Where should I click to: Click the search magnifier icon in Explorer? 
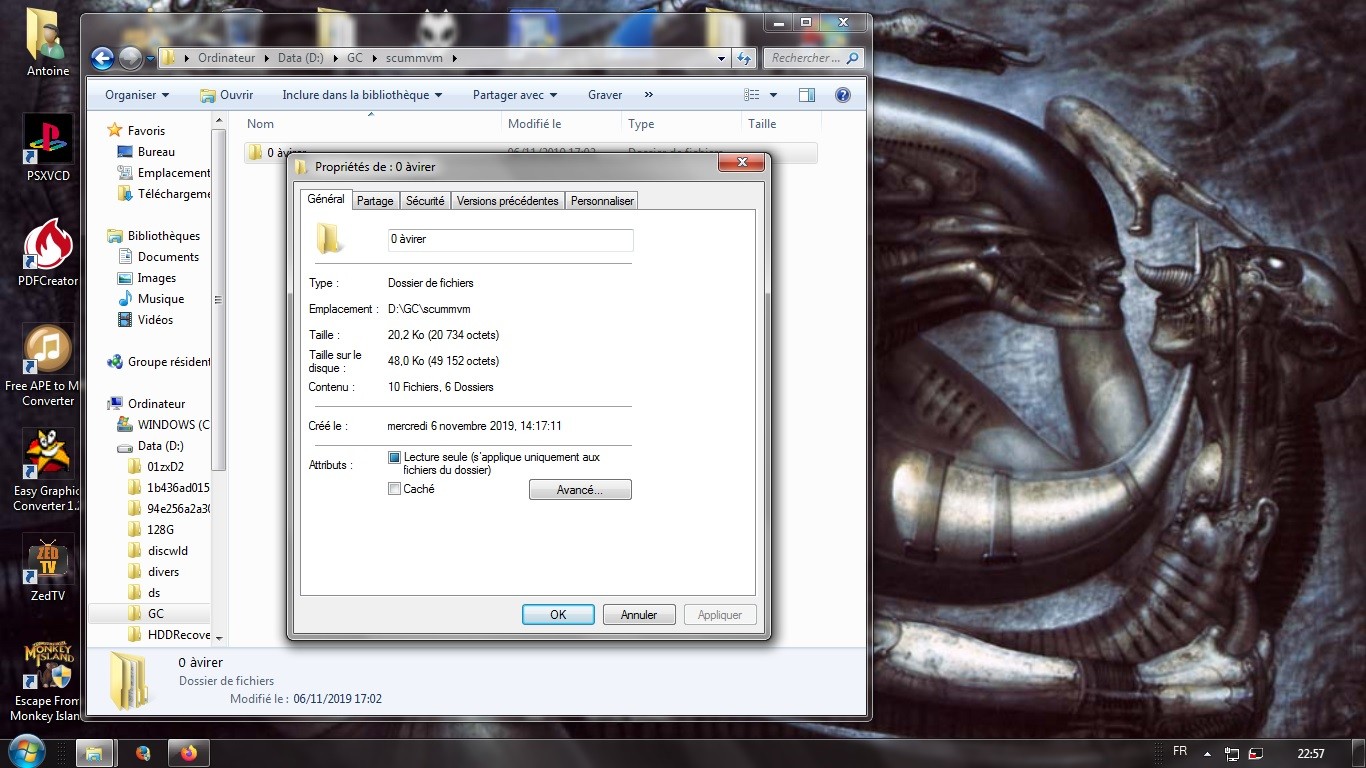click(x=853, y=58)
